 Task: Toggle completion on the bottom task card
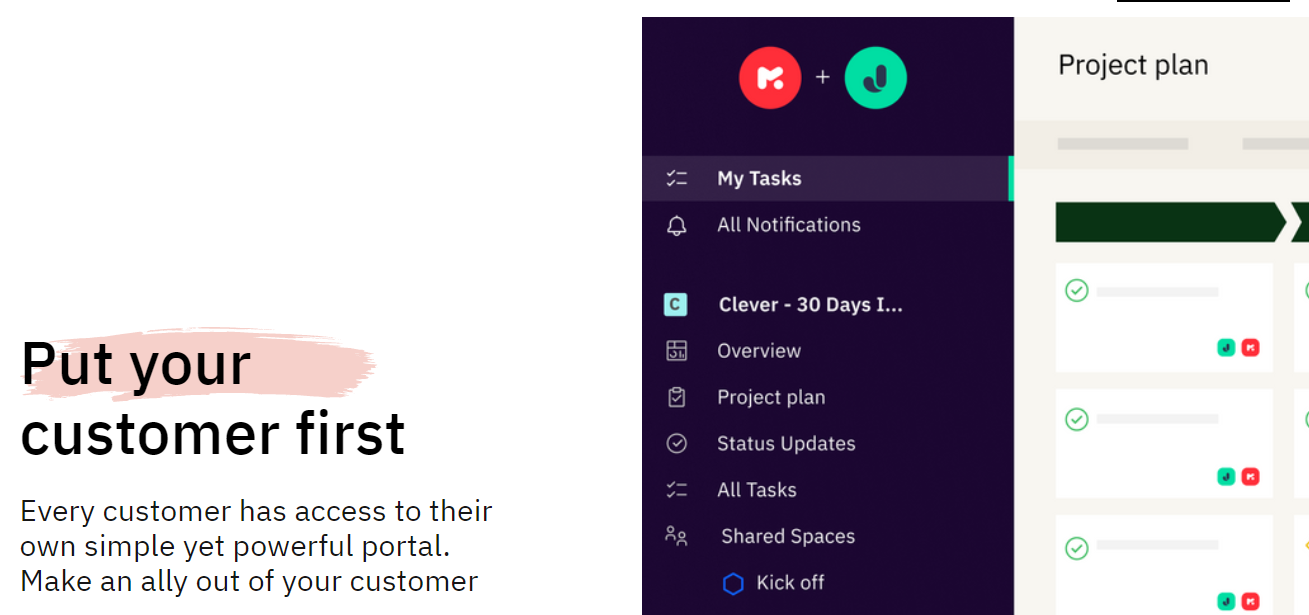1077,549
